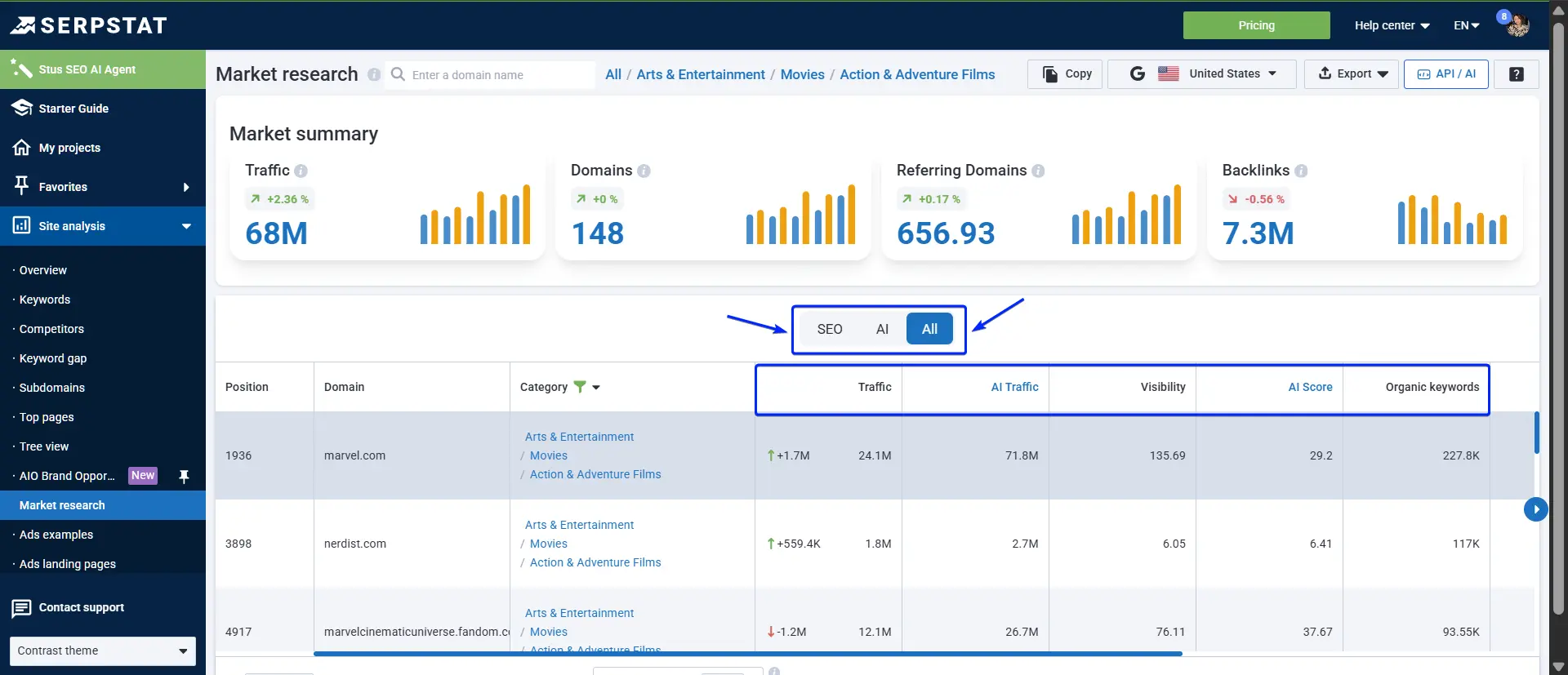The width and height of the screenshot is (1568, 675).
Task: Open the Ads examples menu item
Action: point(56,535)
